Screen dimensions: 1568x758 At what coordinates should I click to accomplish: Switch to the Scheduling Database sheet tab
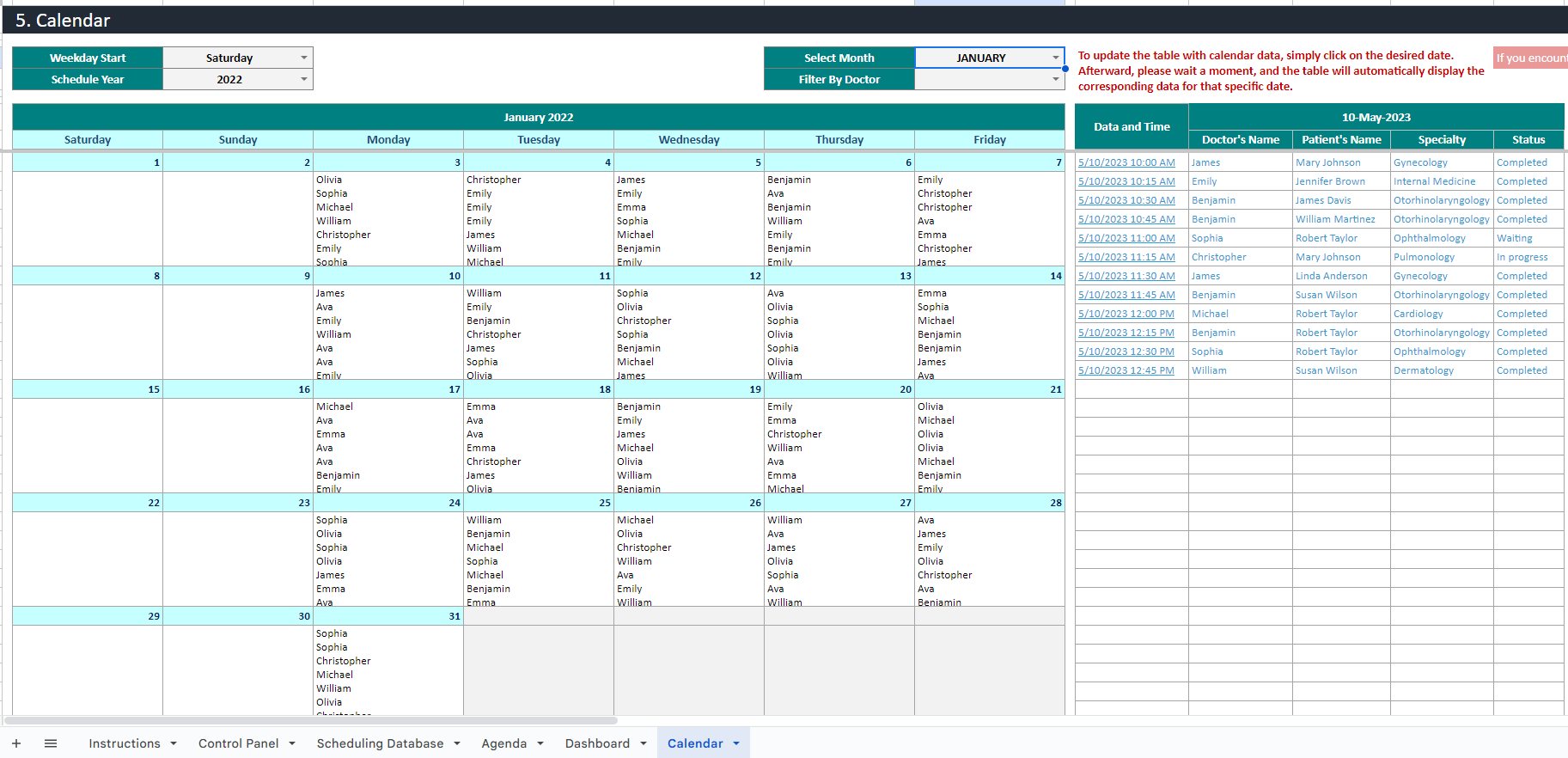[381, 743]
